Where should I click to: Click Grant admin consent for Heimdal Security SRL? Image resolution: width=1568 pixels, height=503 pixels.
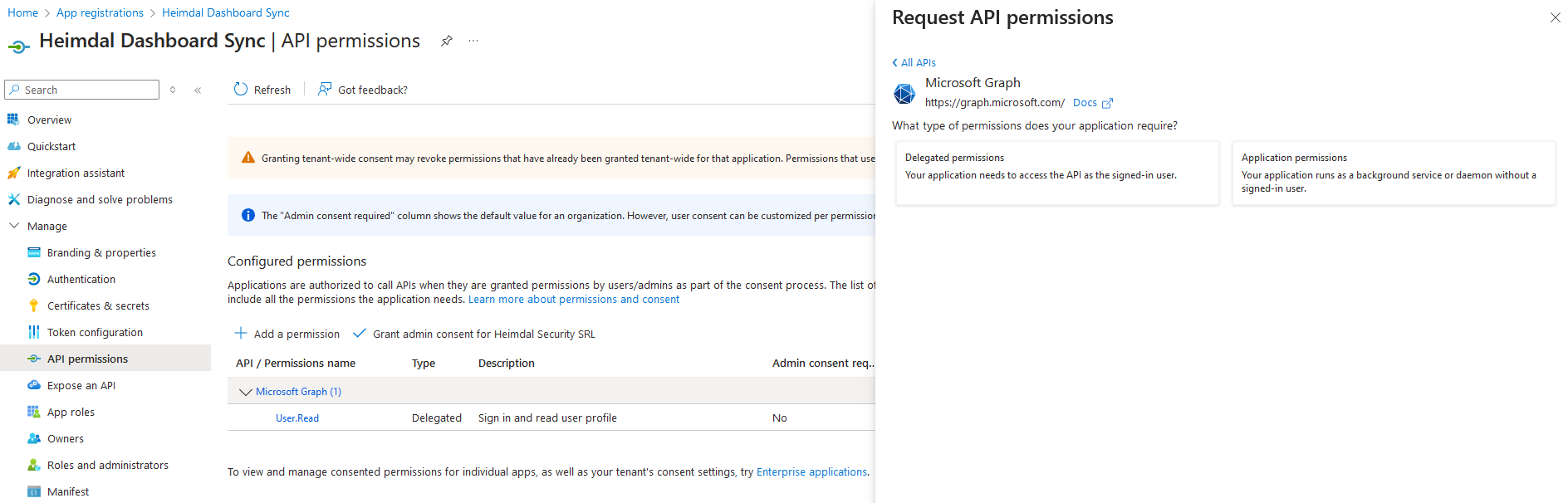coord(474,334)
